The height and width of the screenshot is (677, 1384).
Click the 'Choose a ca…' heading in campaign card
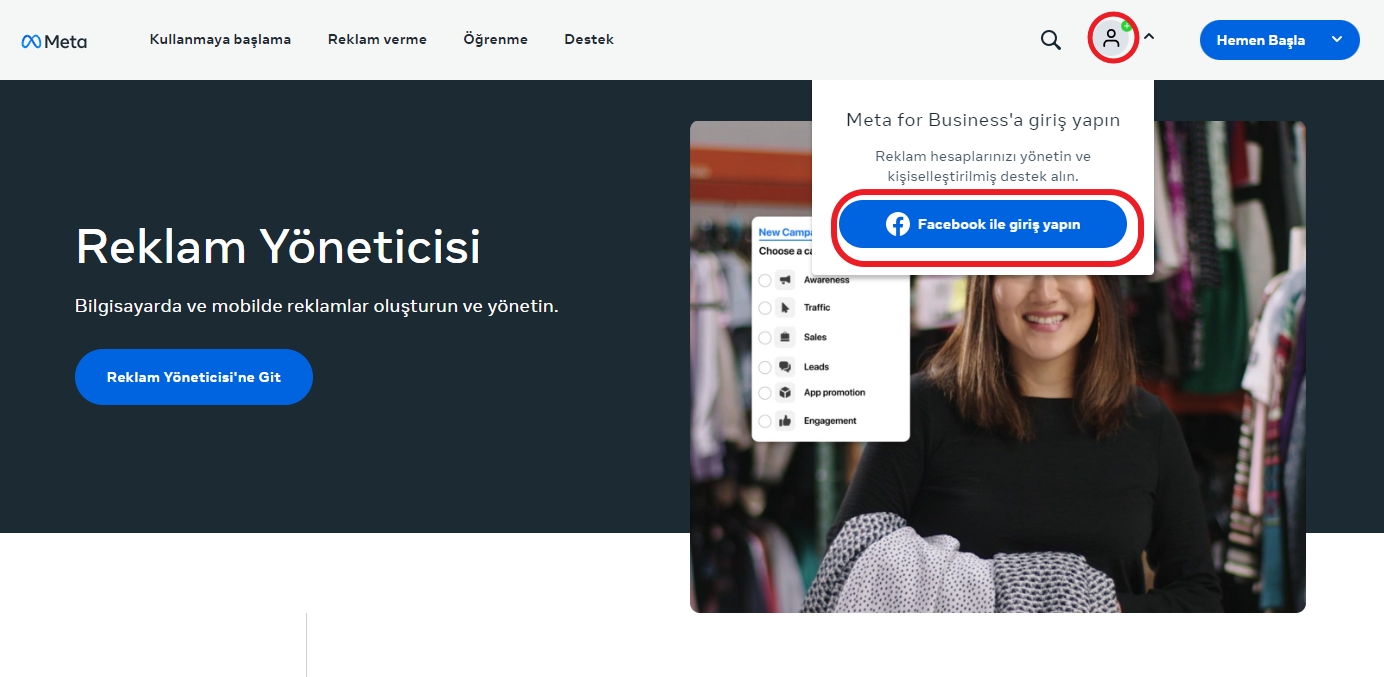[785, 251]
